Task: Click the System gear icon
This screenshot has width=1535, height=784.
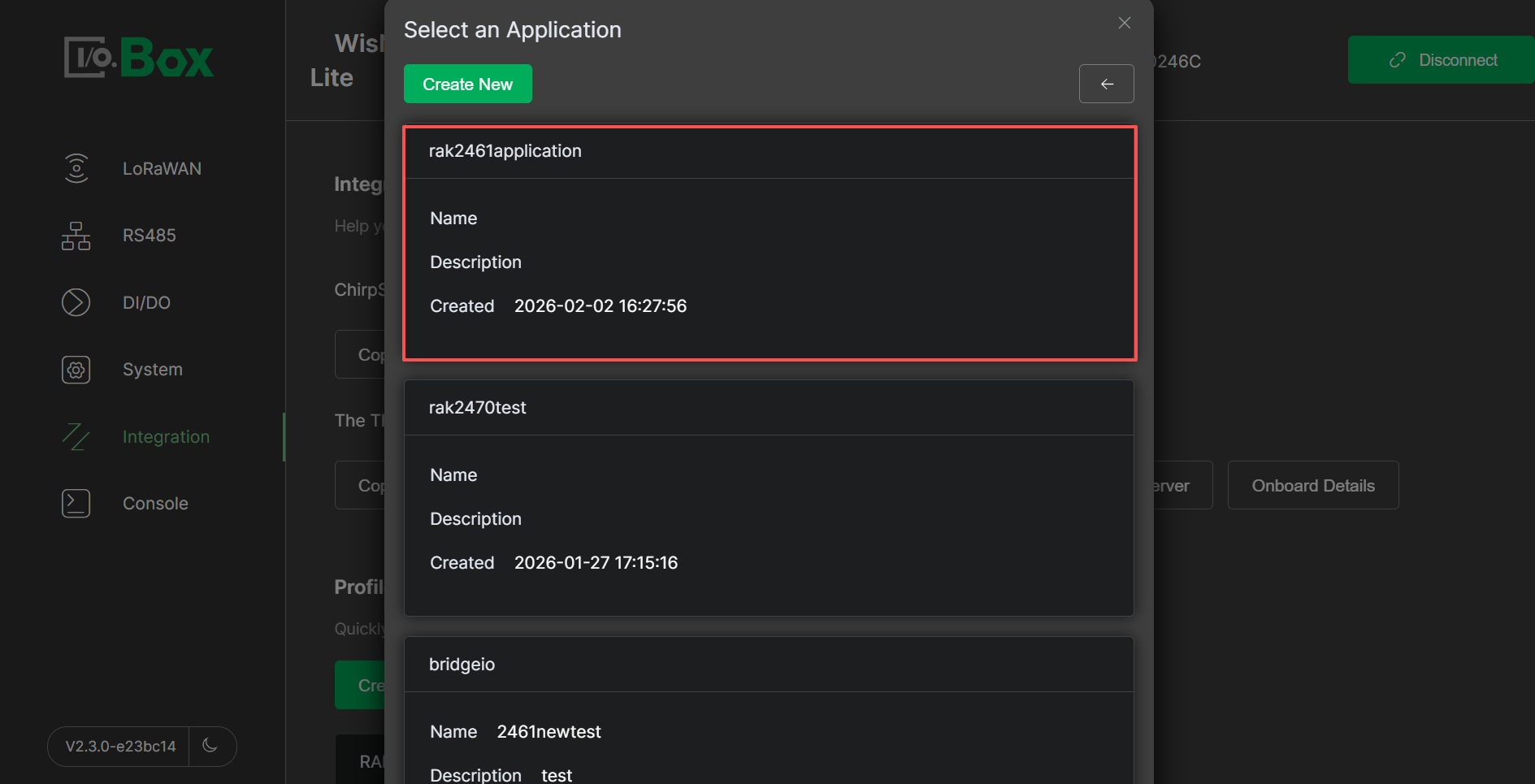Action: tap(76, 370)
